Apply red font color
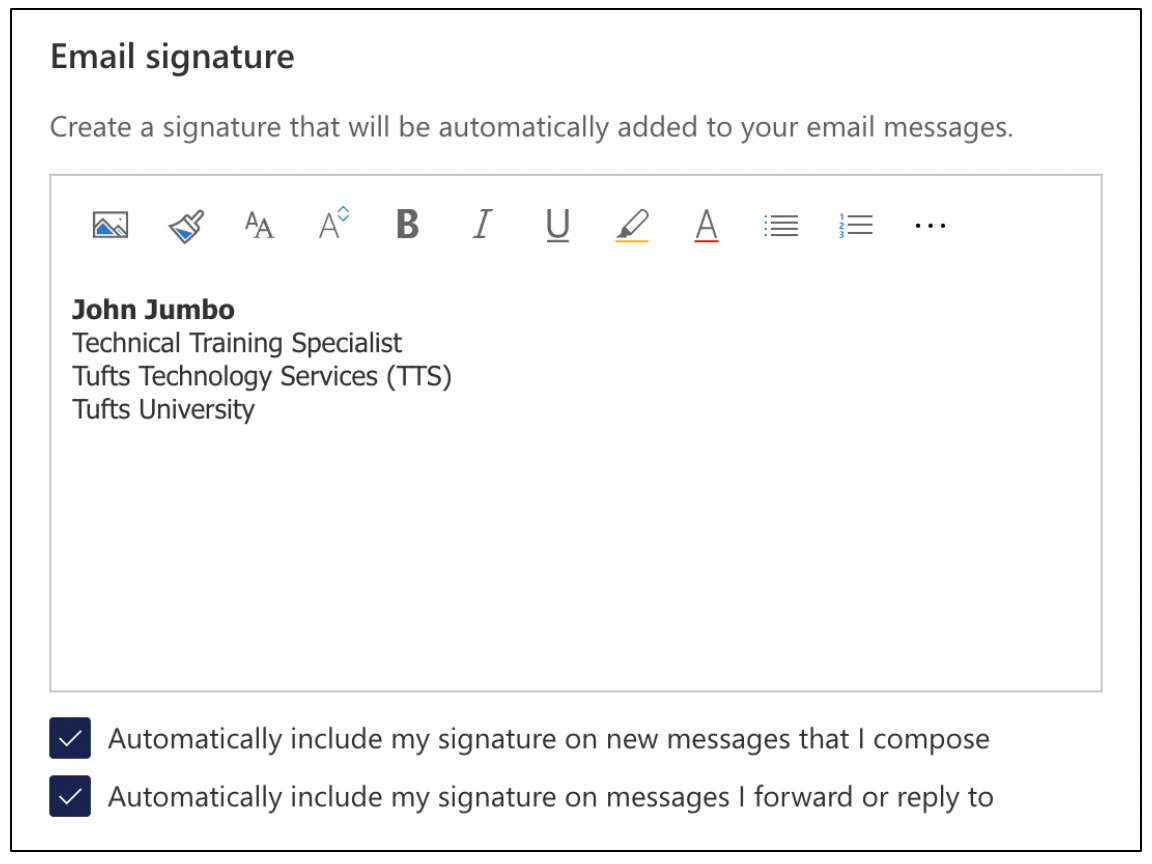Screen dimensions: 1152x864 [x=706, y=226]
